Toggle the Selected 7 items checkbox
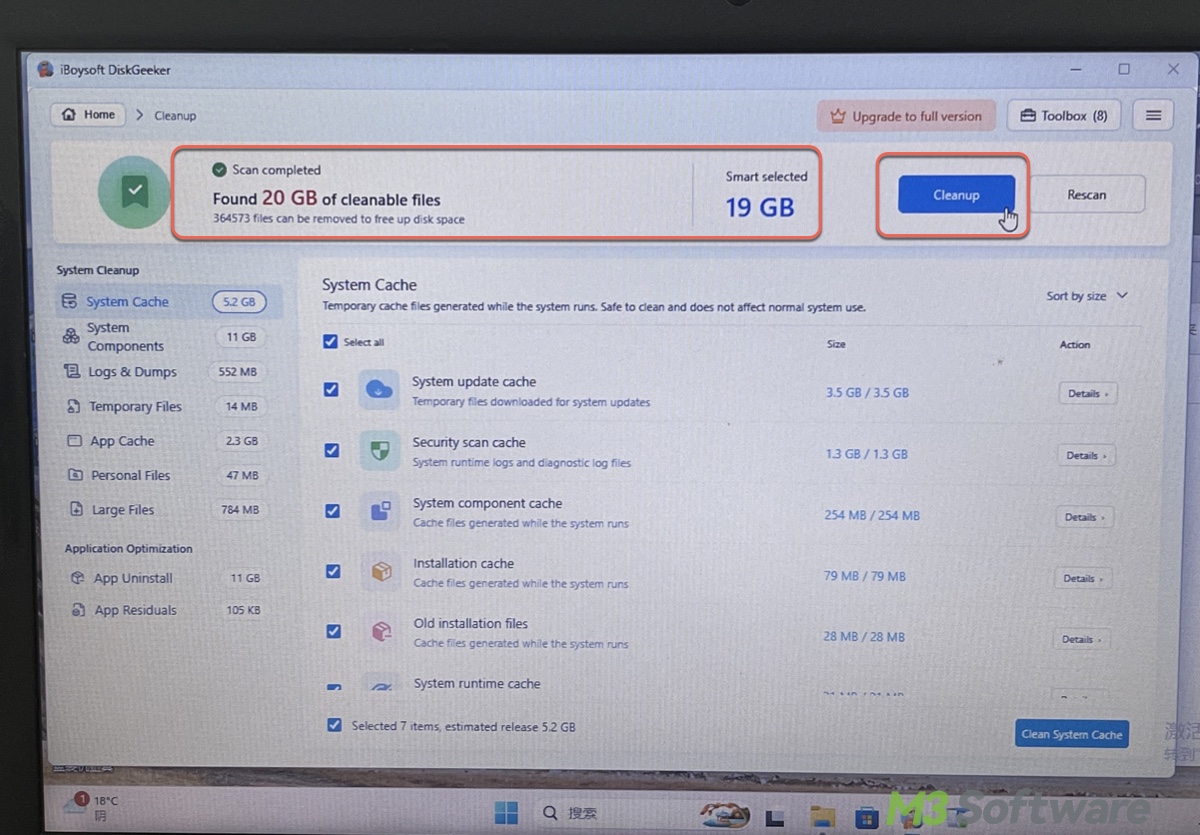1200x835 pixels. (334, 725)
